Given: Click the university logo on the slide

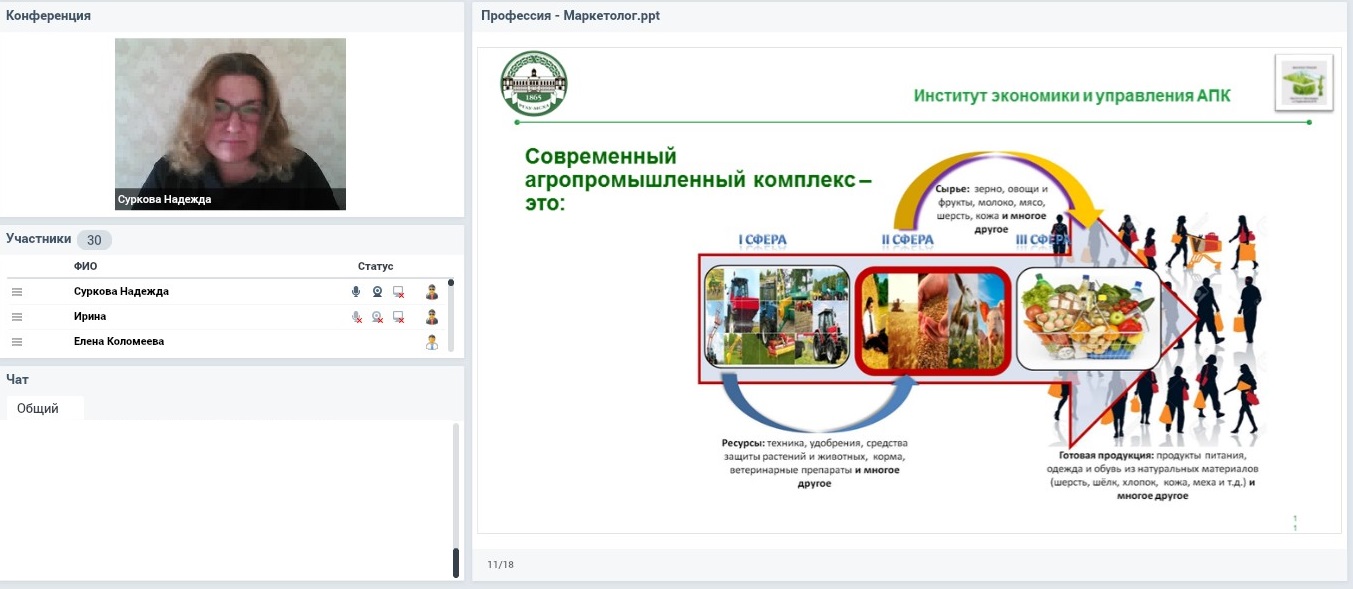Looking at the screenshot, I should pyautogui.click(x=533, y=84).
